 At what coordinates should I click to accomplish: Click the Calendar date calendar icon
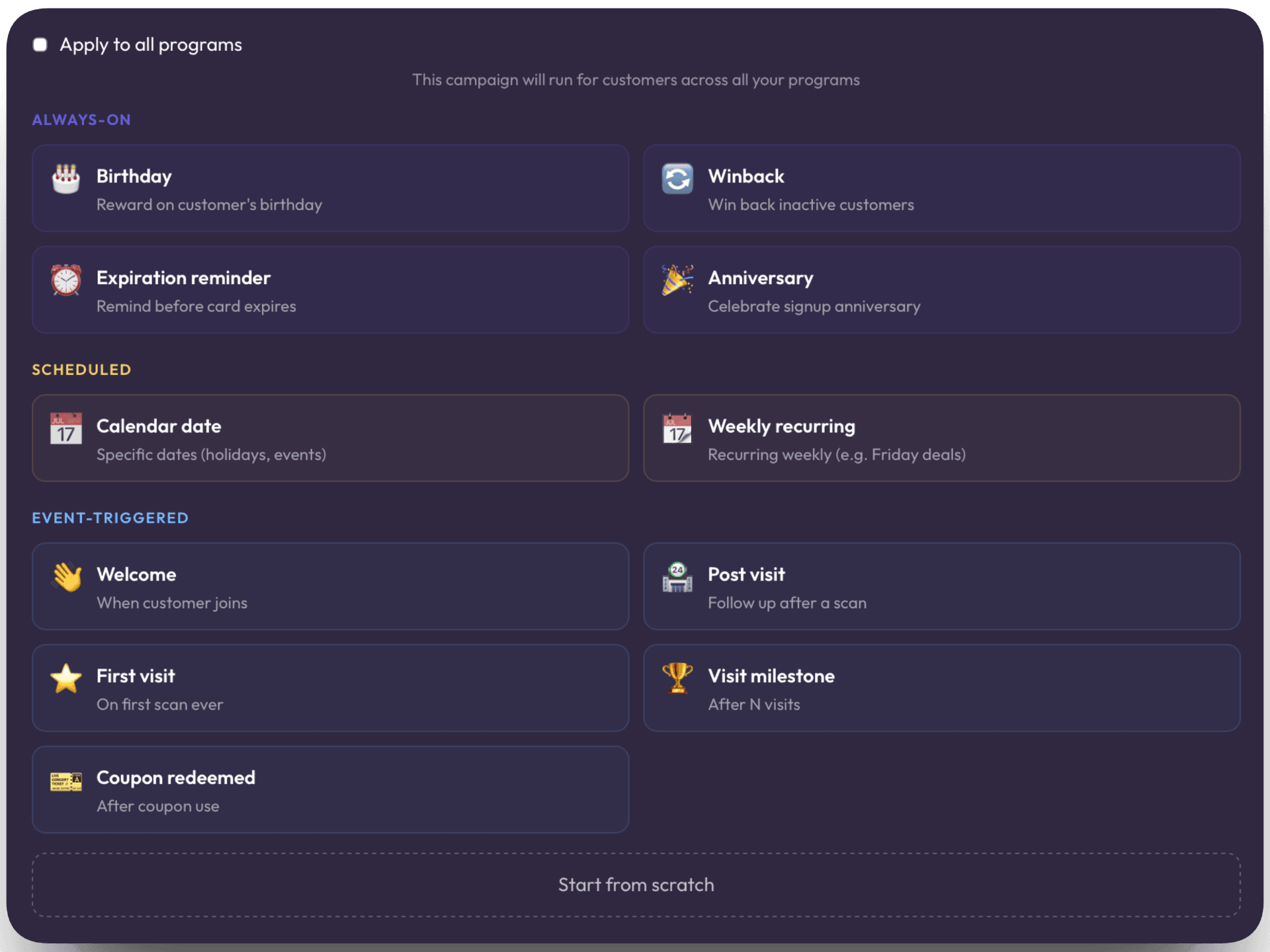(x=66, y=428)
